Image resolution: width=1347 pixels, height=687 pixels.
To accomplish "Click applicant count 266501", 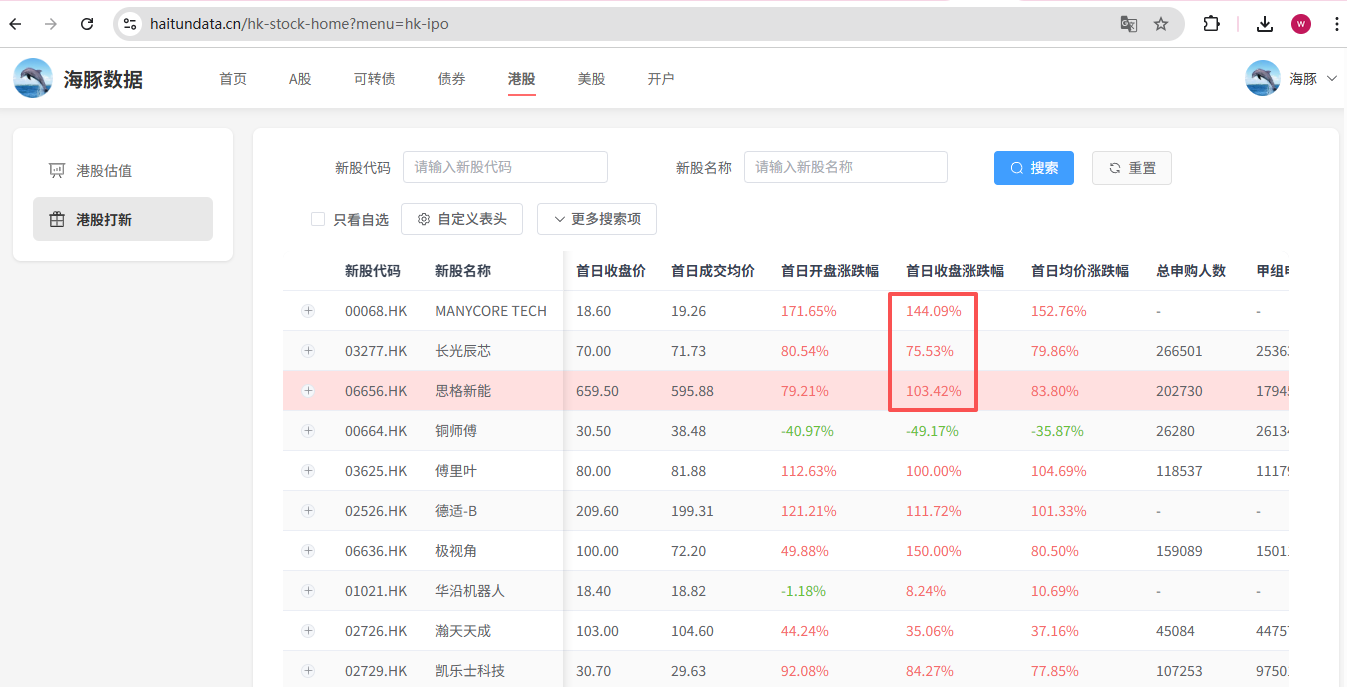I will [x=1179, y=351].
